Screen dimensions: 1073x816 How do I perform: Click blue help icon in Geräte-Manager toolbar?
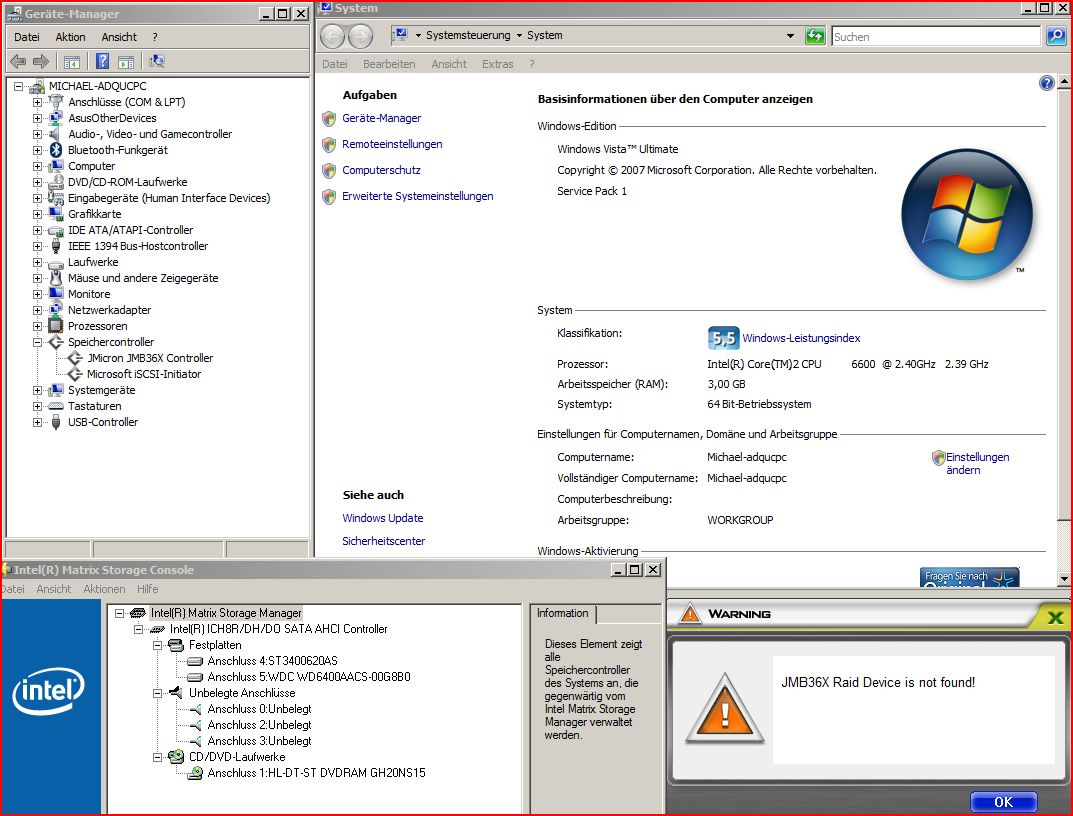tap(103, 62)
